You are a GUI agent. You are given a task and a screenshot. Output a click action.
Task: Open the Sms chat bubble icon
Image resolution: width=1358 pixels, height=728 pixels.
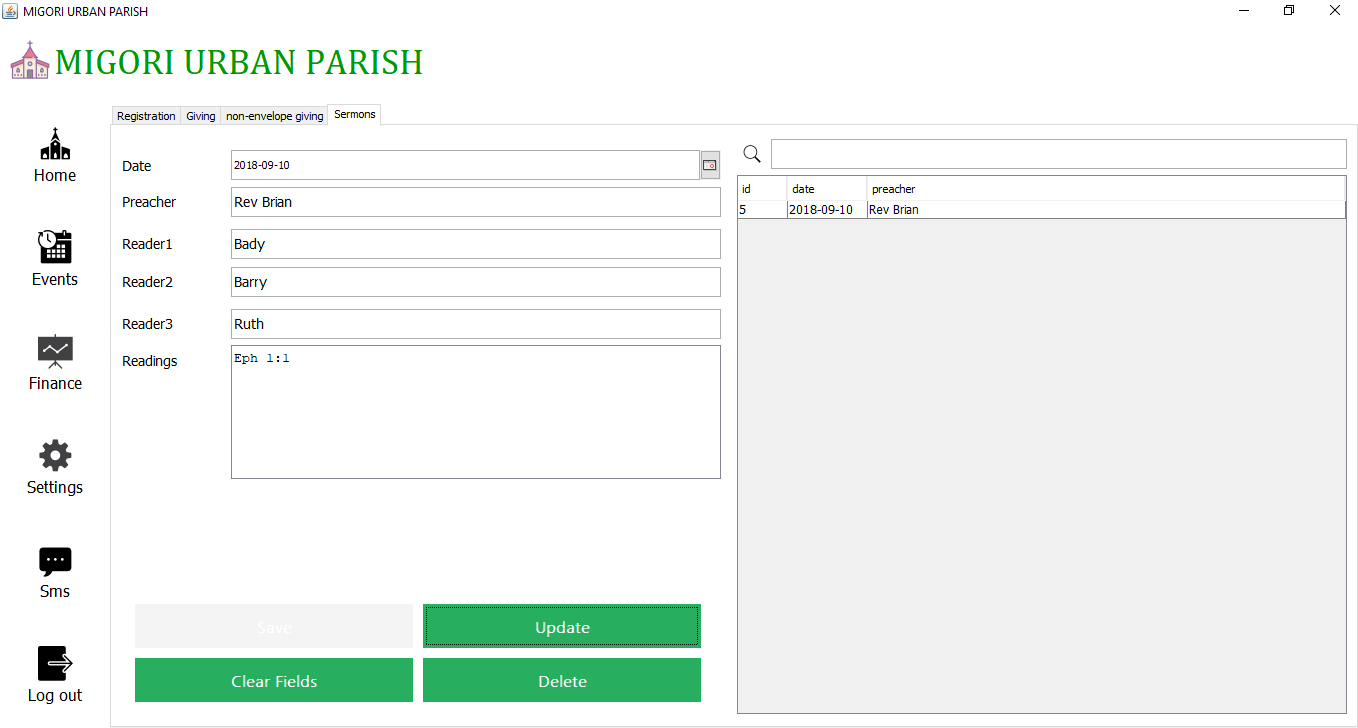[55, 560]
